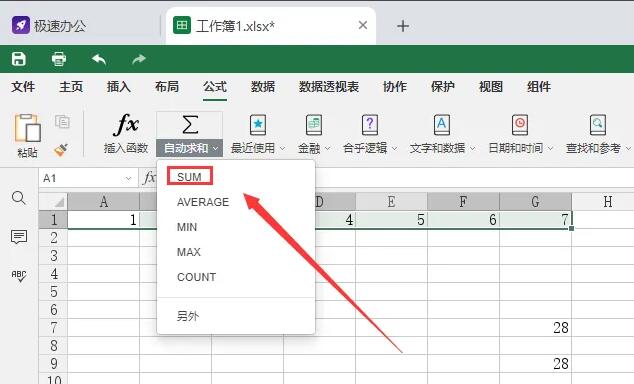Click the Print icon

(x=59, y=59)
